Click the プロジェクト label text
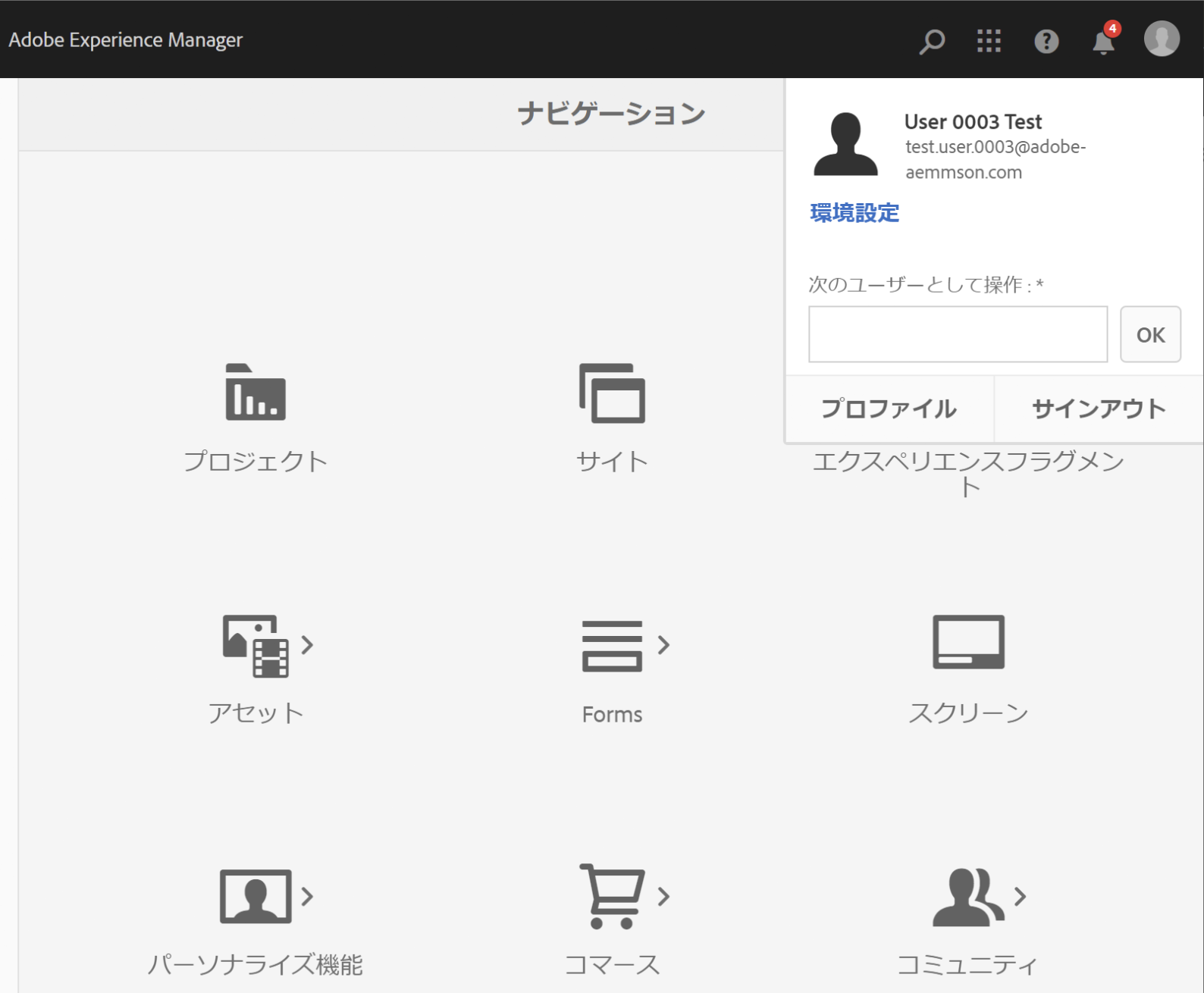1204x993 pixels. pos(256,461)
